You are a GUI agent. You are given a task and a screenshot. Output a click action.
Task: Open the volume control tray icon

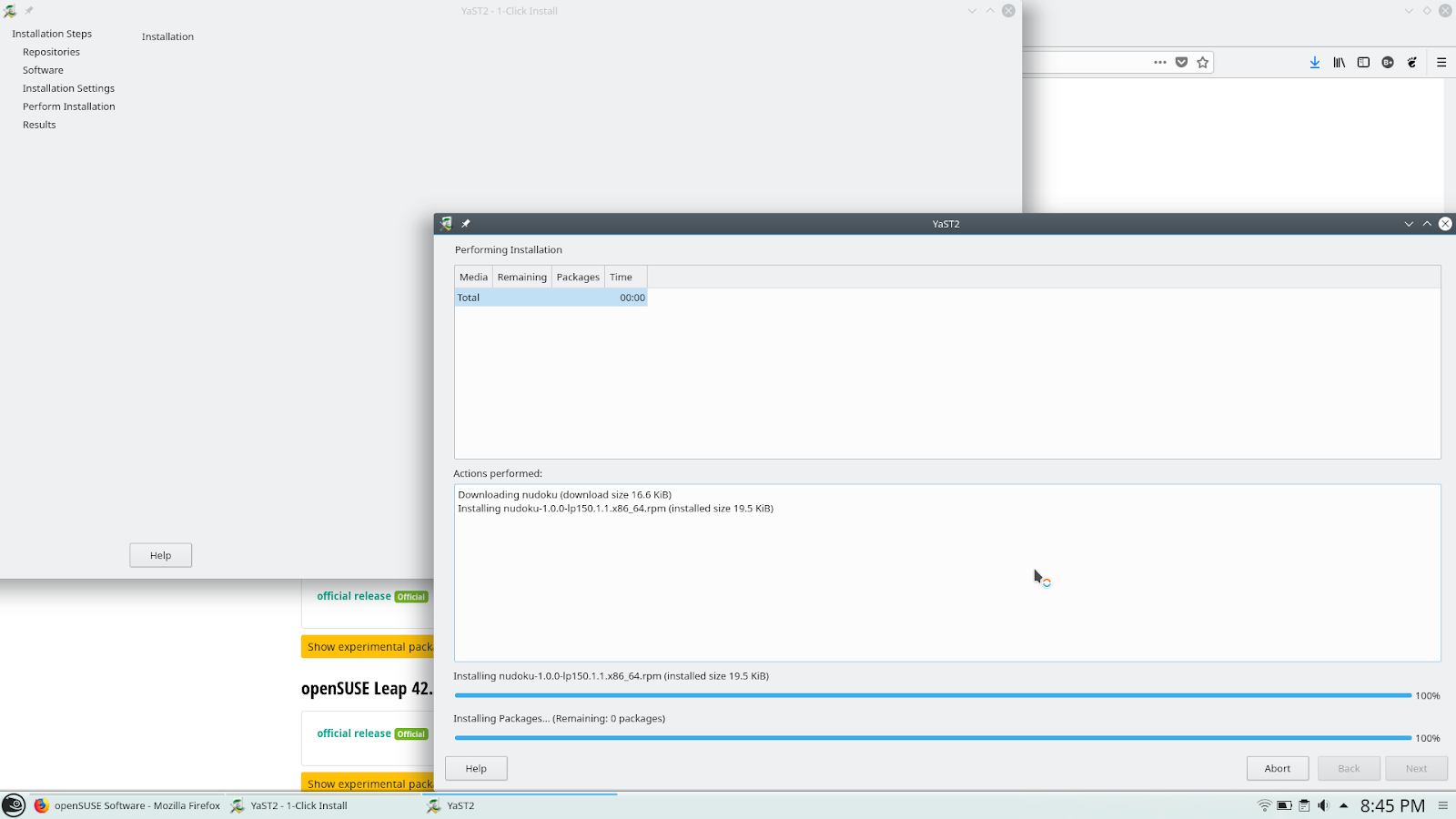click(1323, 805)
